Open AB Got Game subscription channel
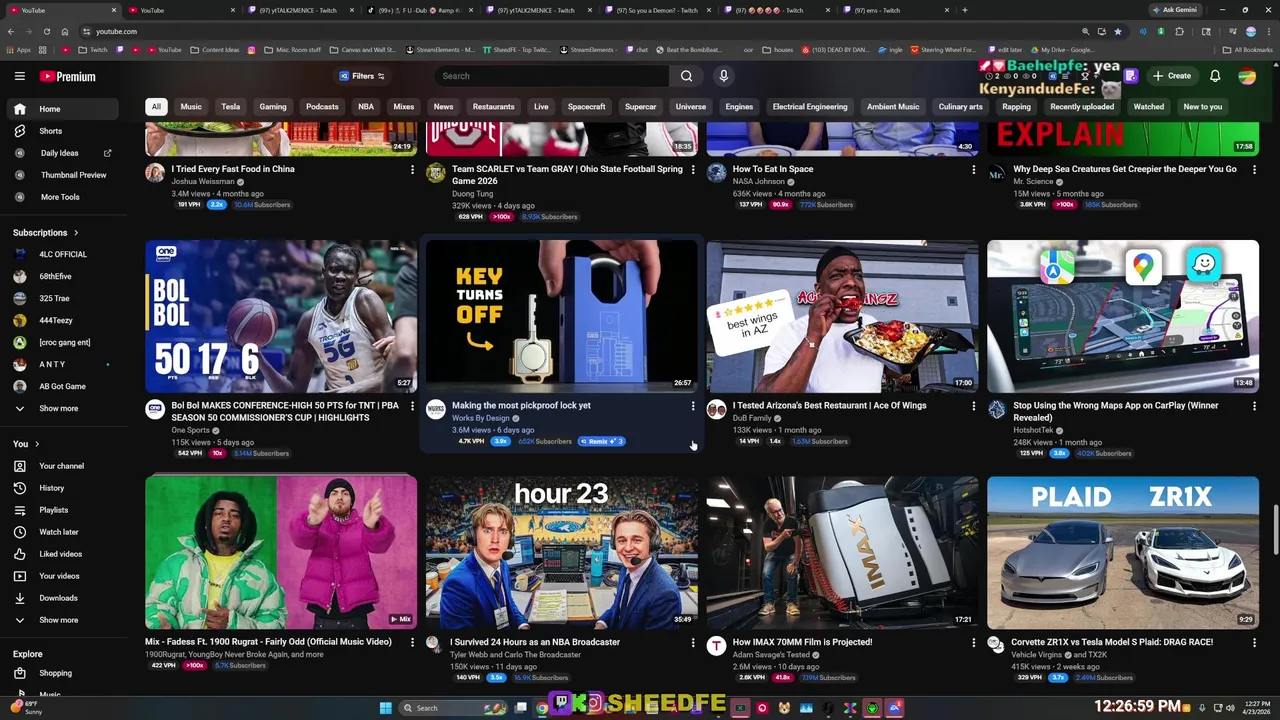 (x=62, y=386)
